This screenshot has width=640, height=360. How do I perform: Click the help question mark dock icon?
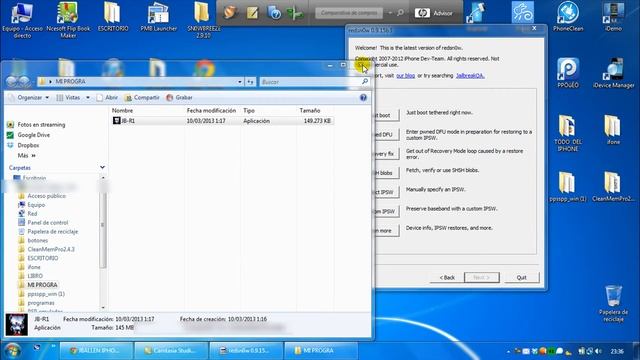(274, 13)
